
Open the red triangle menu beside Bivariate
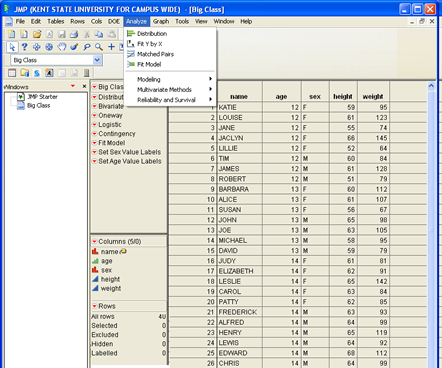coord(94,106)
